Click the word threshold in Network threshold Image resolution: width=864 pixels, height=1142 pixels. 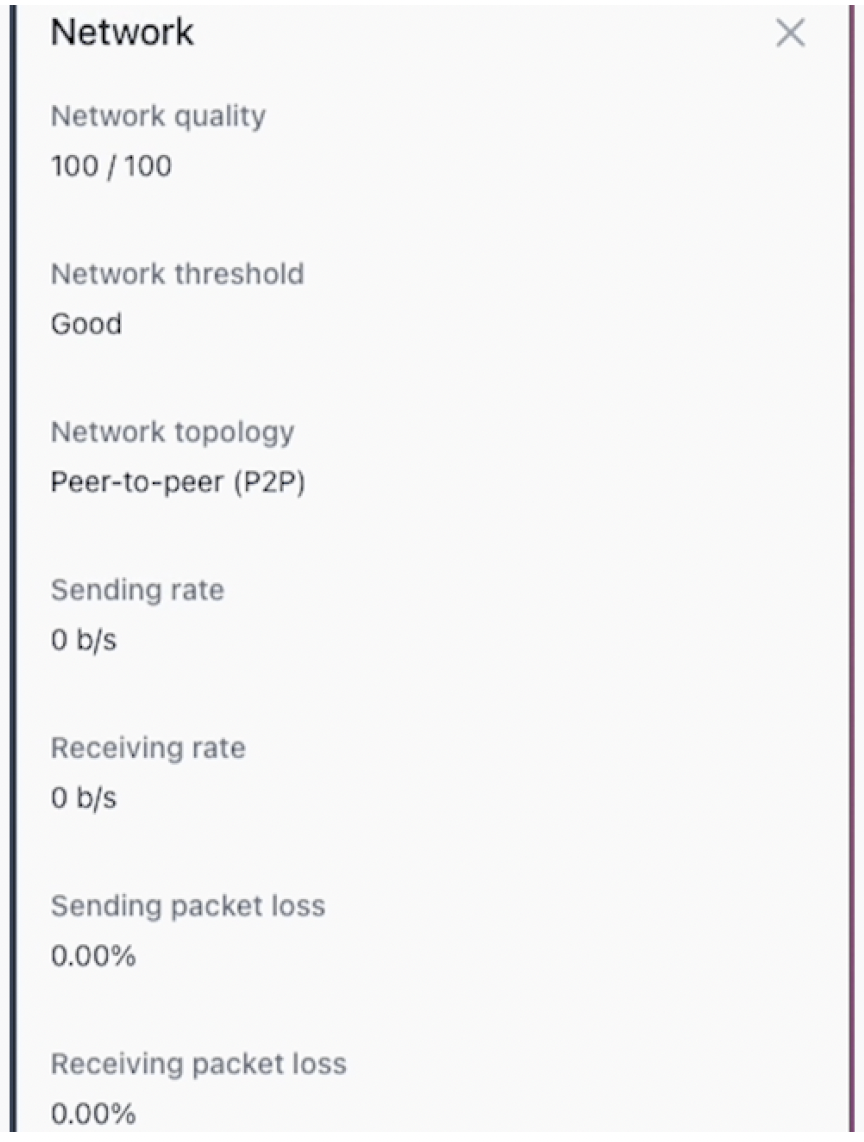(x=240, y=274)
